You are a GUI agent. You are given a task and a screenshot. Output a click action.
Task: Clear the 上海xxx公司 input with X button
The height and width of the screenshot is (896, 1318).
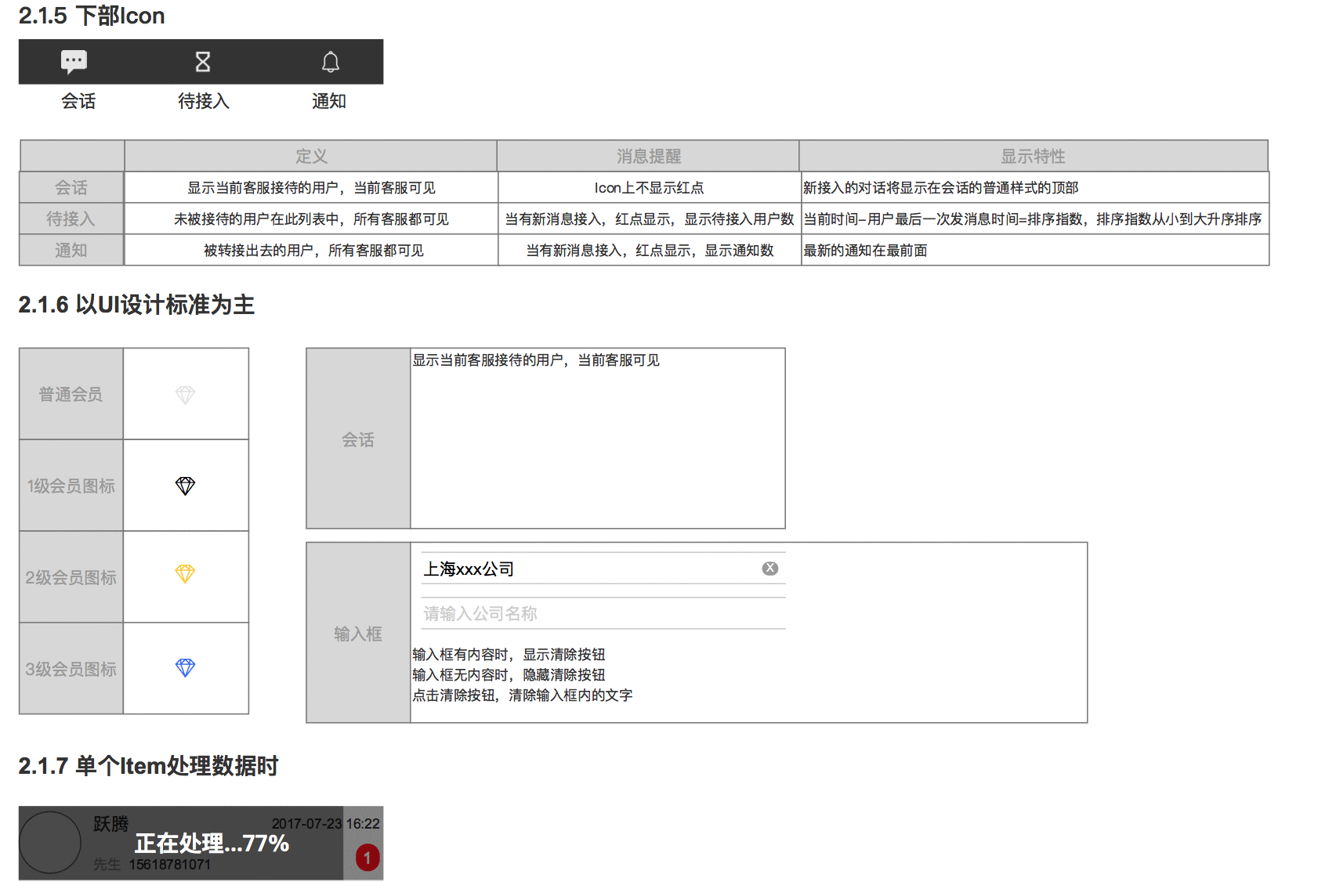pos(770,569)
